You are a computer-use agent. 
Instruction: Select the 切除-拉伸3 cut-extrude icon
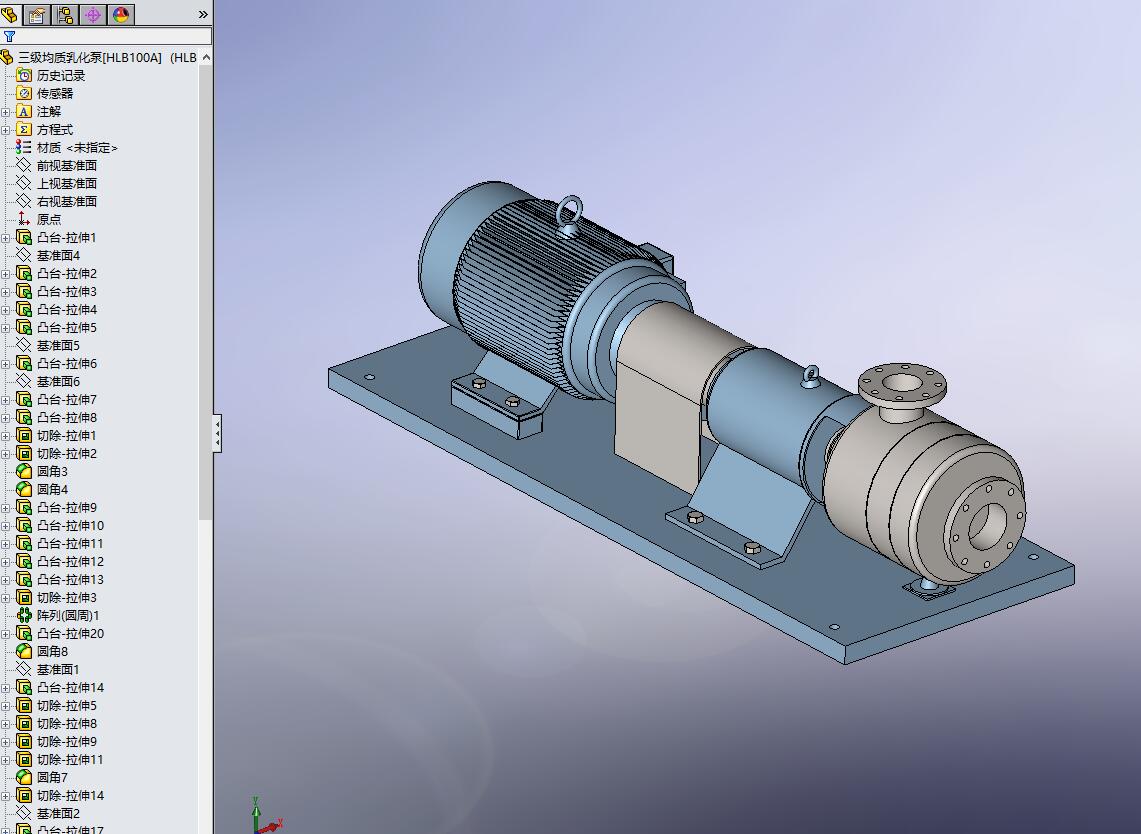click(24, 597)
